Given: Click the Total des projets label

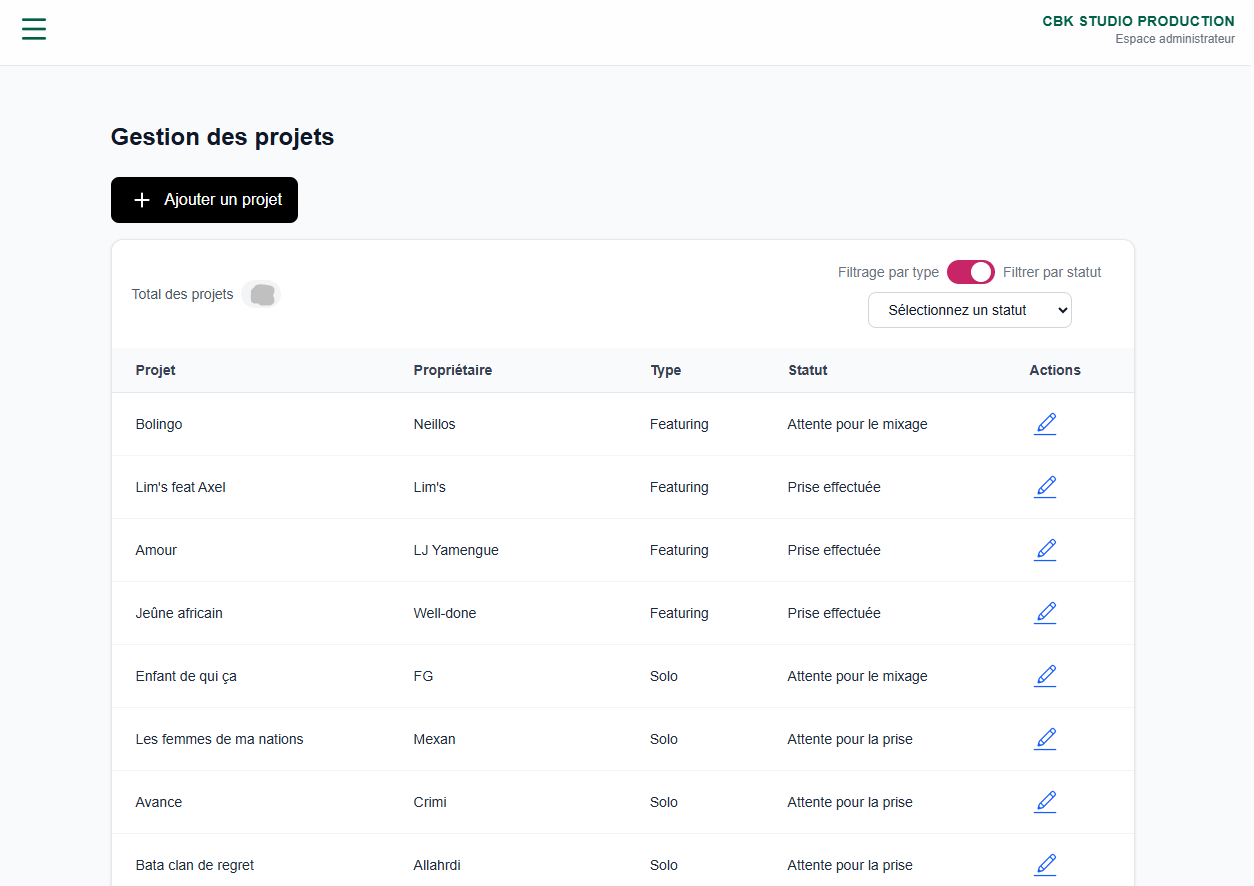Looking at the screenshot, I should [182, 295].
